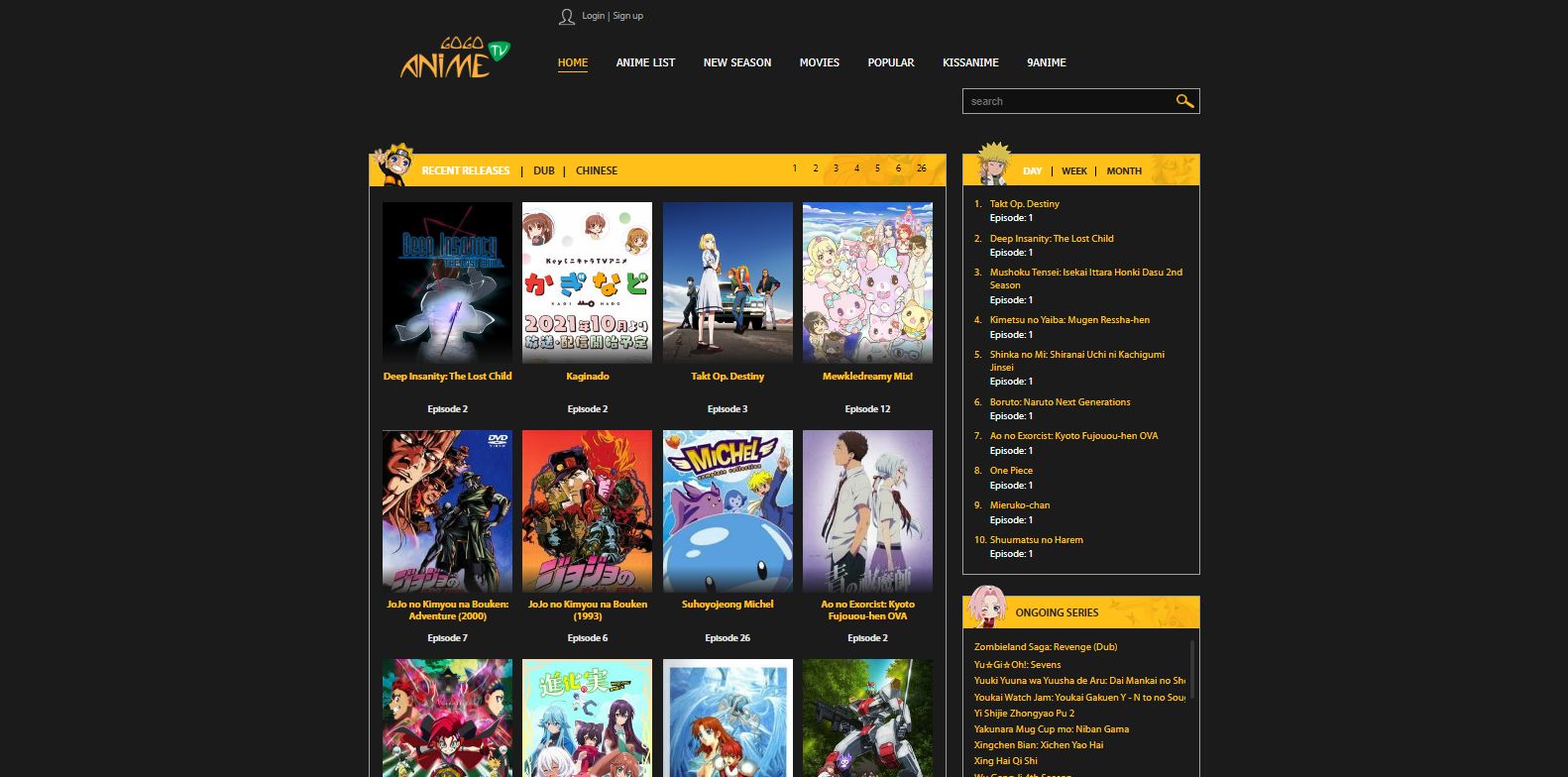Click the Ongoing Series list scrollbar
Viewport: 1568px width, 777px height.
pos(1191,668)
